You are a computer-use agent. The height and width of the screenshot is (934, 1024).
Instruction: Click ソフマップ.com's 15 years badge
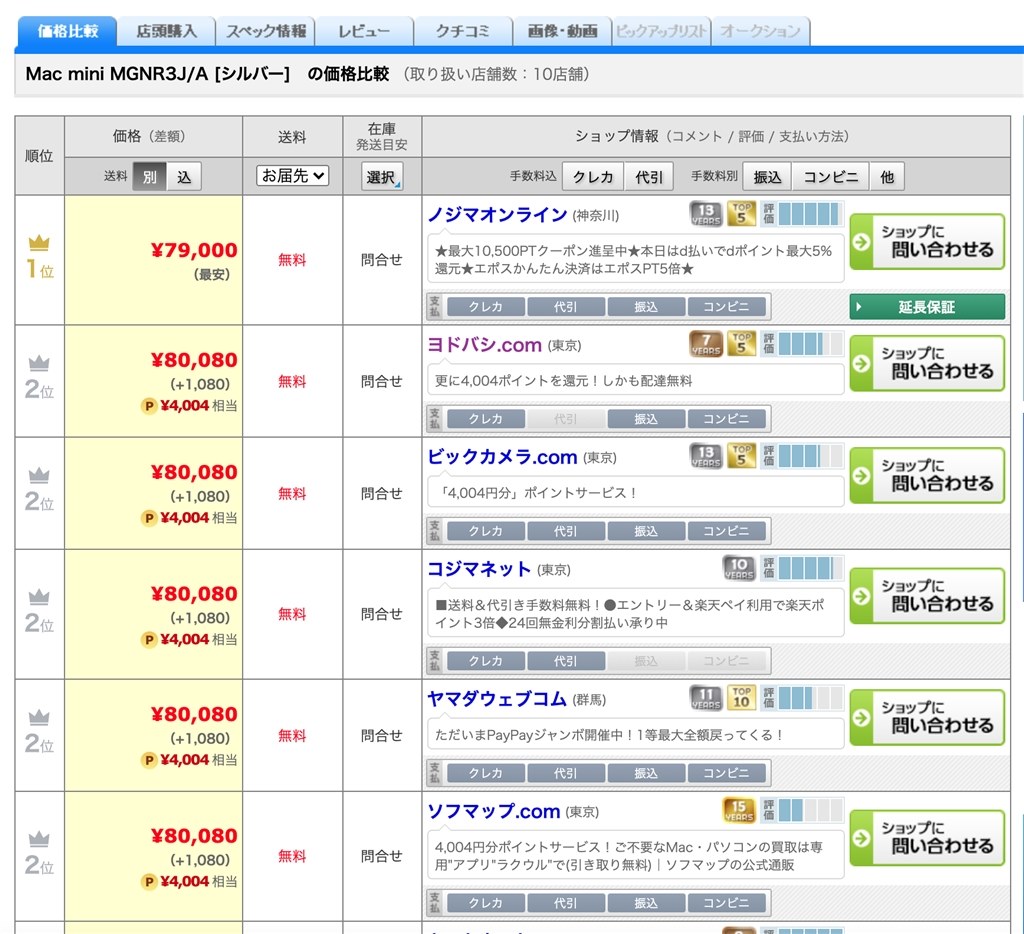tap(739, 810)
